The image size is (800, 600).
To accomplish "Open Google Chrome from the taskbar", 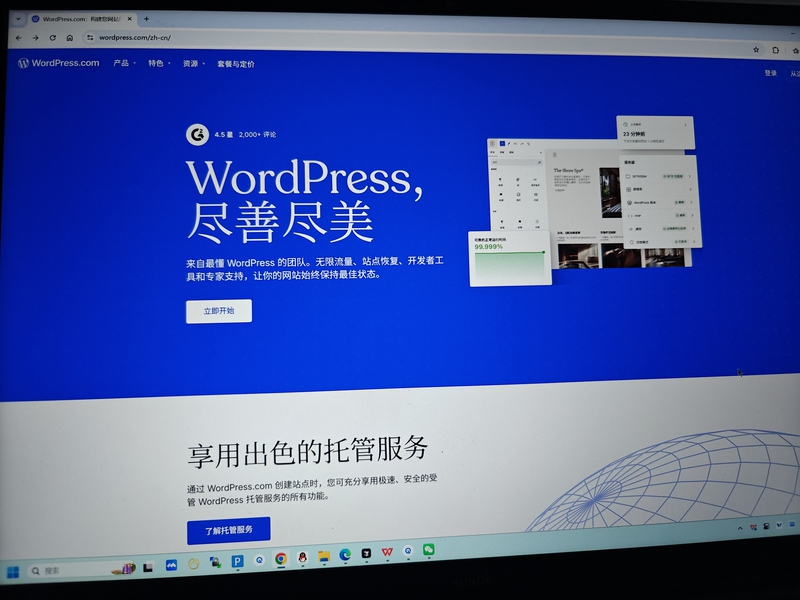I will click(281, 559).
